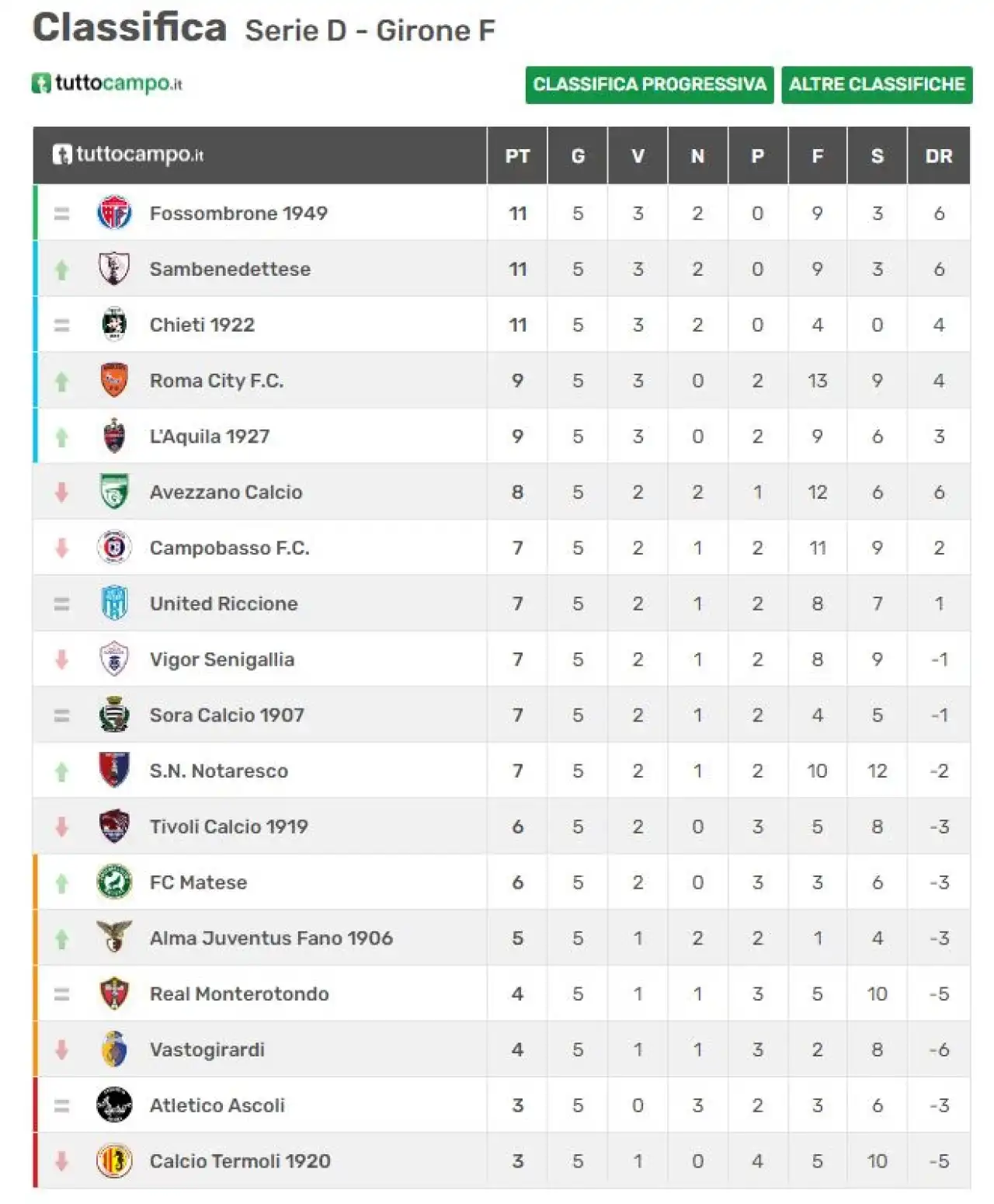Click the tuttocampo.it logo in table header
994x1204 pixels.
(128, 155)
